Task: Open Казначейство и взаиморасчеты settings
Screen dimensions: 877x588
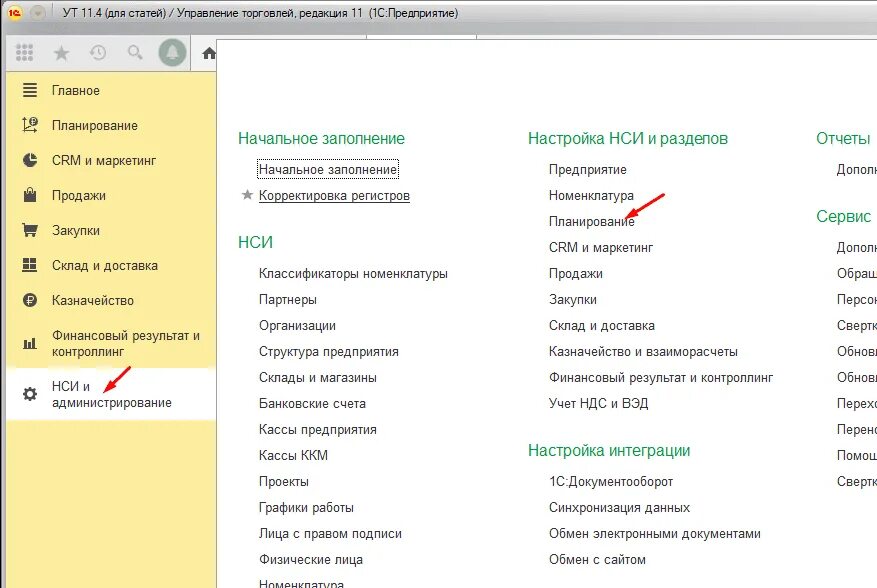Action: point(643,351)
